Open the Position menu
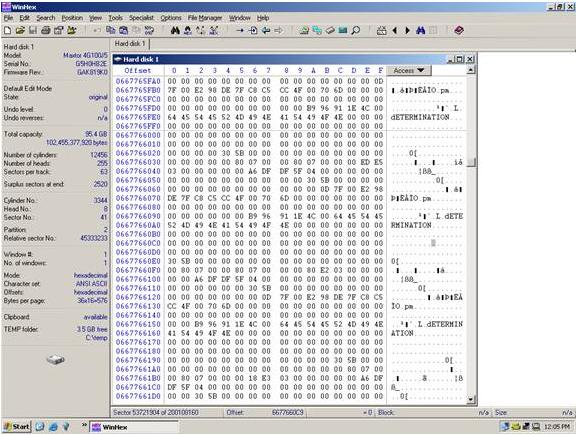The width and height of the screenshot is (577, 435). point(72,18)
